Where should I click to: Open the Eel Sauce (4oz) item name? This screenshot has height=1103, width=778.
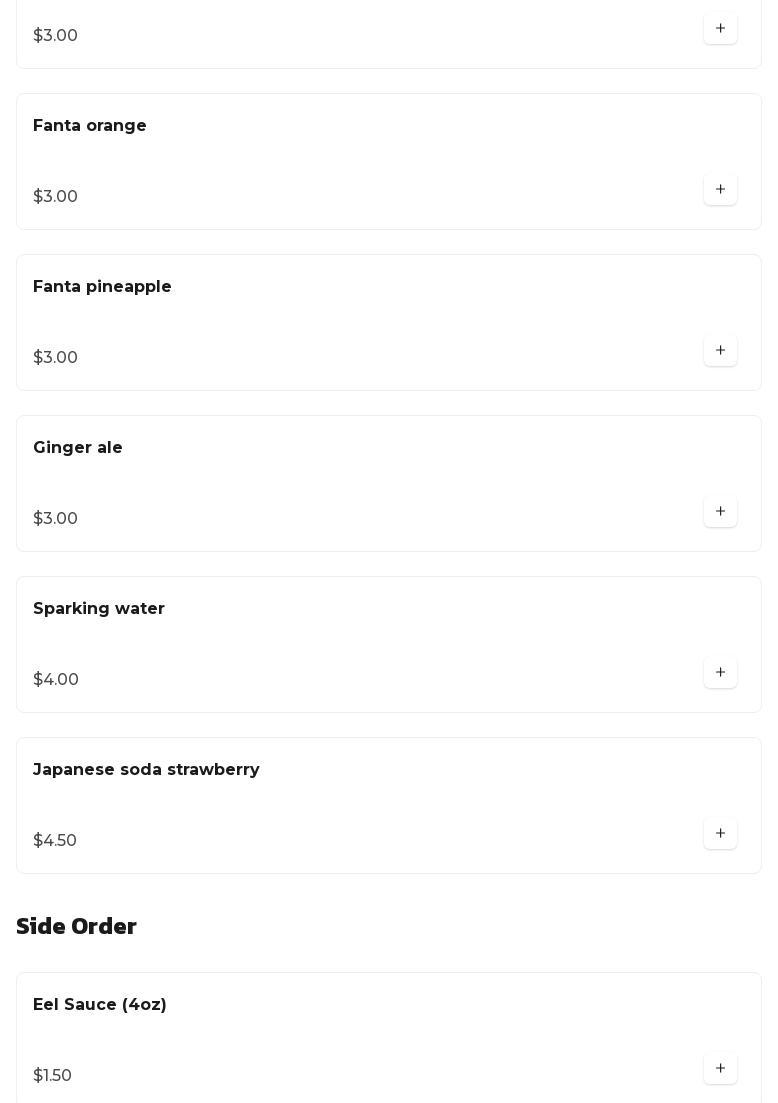(100, 1005)
